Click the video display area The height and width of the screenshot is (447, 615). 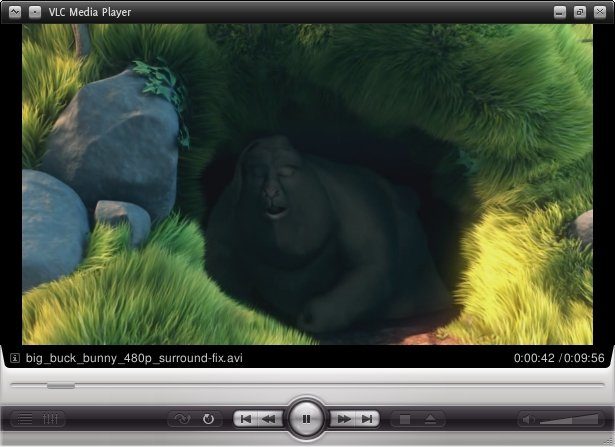pos(308,184)
